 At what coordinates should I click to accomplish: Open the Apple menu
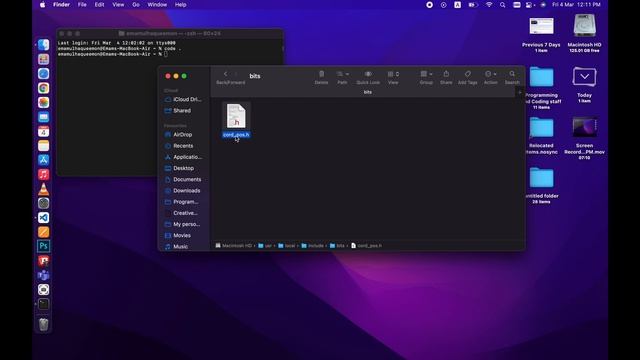point(42,4)
